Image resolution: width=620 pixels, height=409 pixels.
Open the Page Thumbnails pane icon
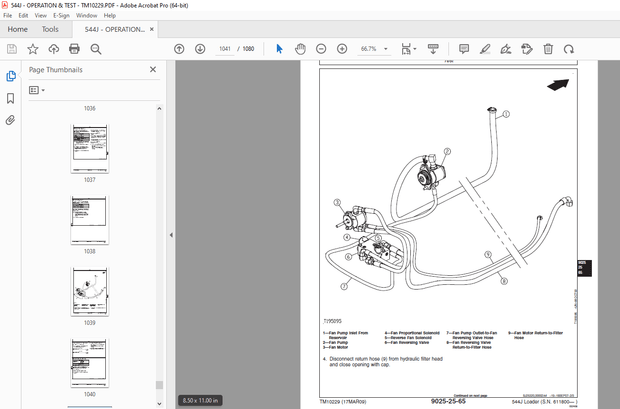[x=11, y=76]
